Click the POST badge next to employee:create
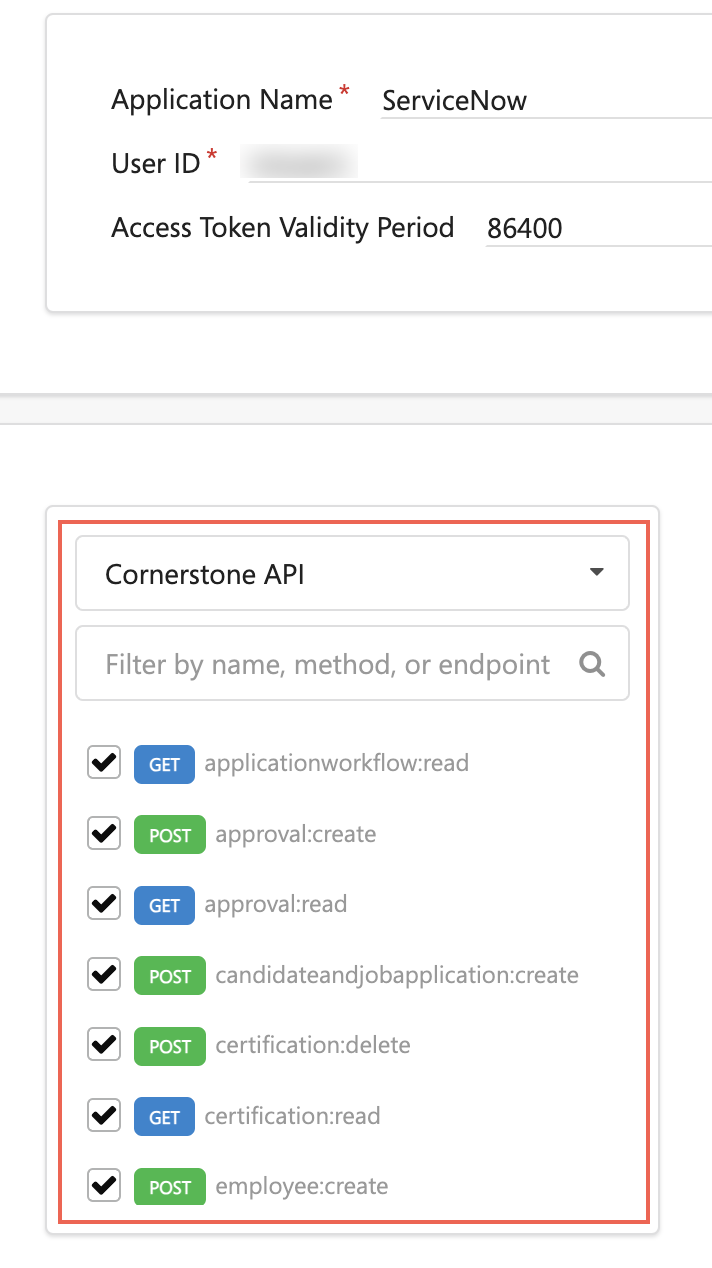The image size is (712, 1268). pos(170,1187)
